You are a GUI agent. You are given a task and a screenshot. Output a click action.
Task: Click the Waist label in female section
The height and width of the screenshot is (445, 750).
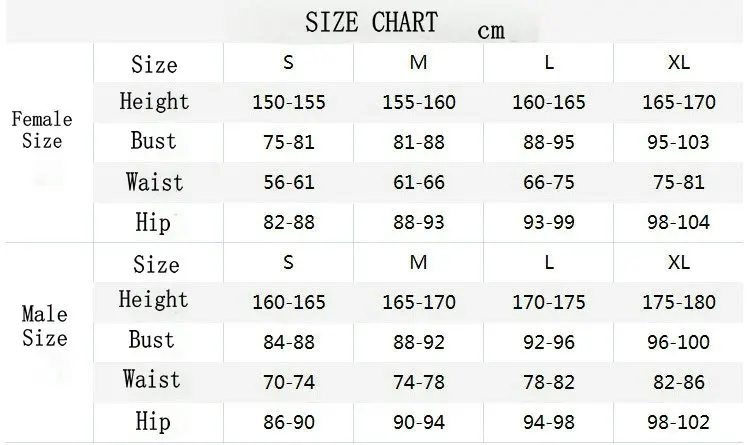154,182
